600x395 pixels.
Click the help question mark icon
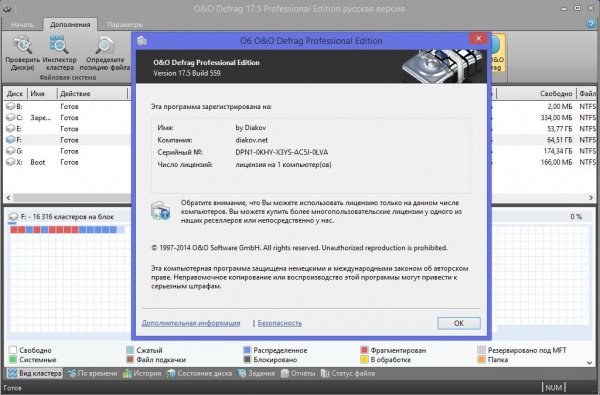[x=591, y=23]
